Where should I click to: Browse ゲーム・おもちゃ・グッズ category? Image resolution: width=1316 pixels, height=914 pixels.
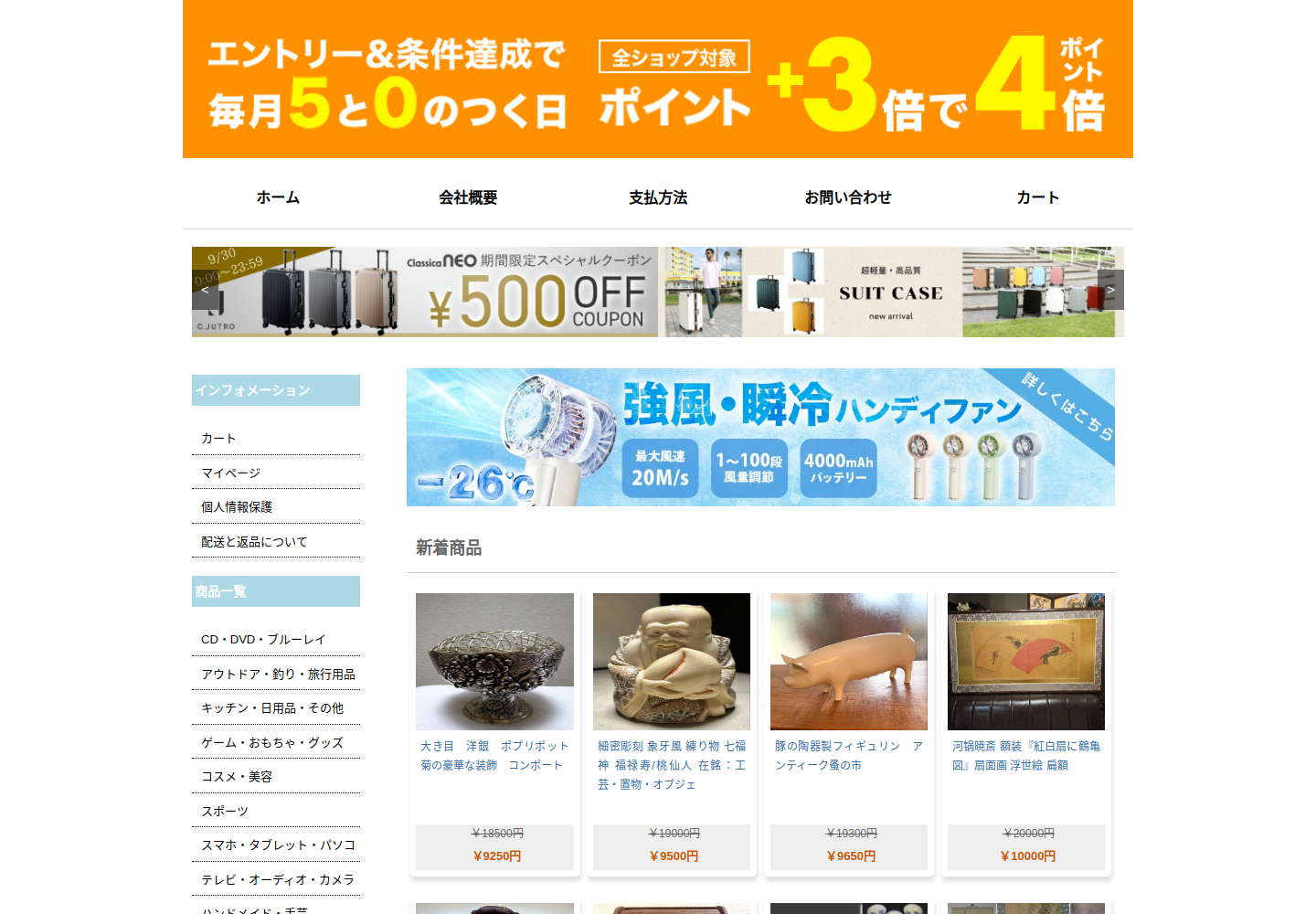pyautogui.click(x=272, y=743)
